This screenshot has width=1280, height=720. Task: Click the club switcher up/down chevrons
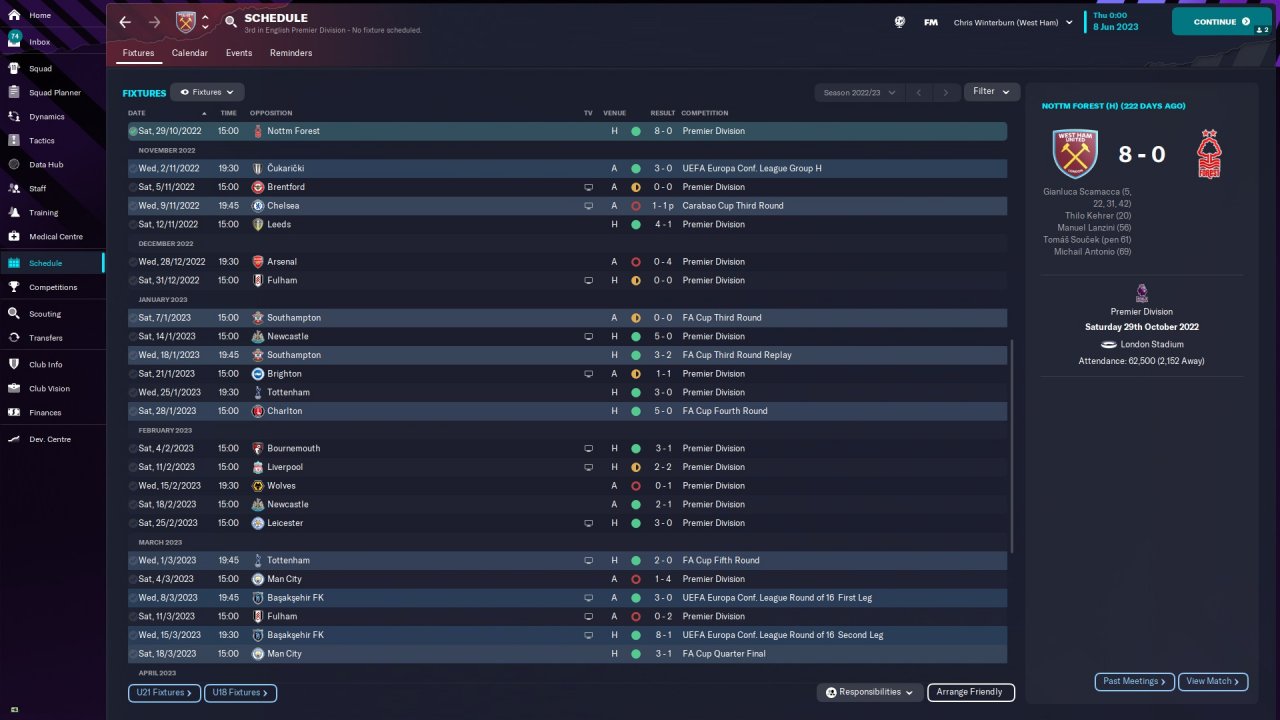(x=205, y=22)
